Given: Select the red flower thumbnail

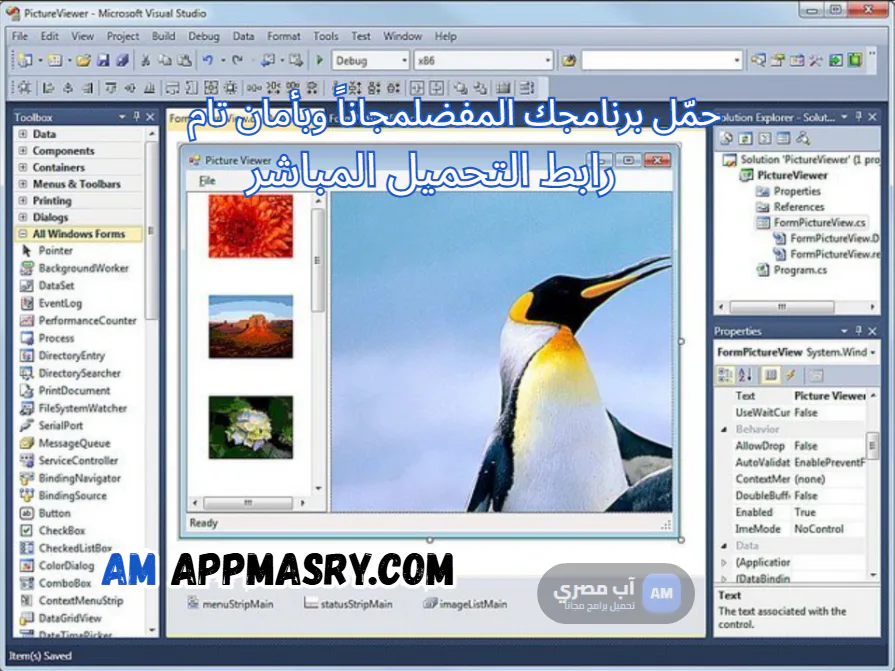Looking at the screenshot, I should coord(251,226).
